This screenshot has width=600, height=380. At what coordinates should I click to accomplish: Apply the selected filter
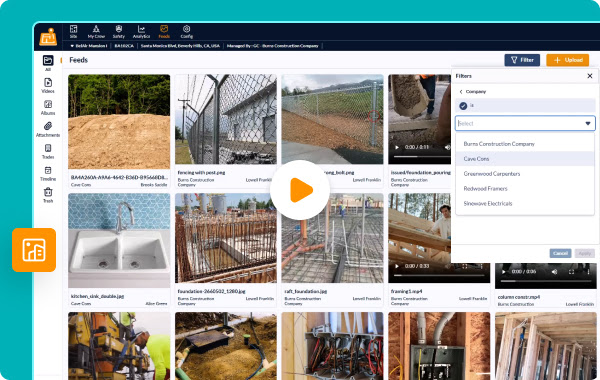(x=585, y=253)
